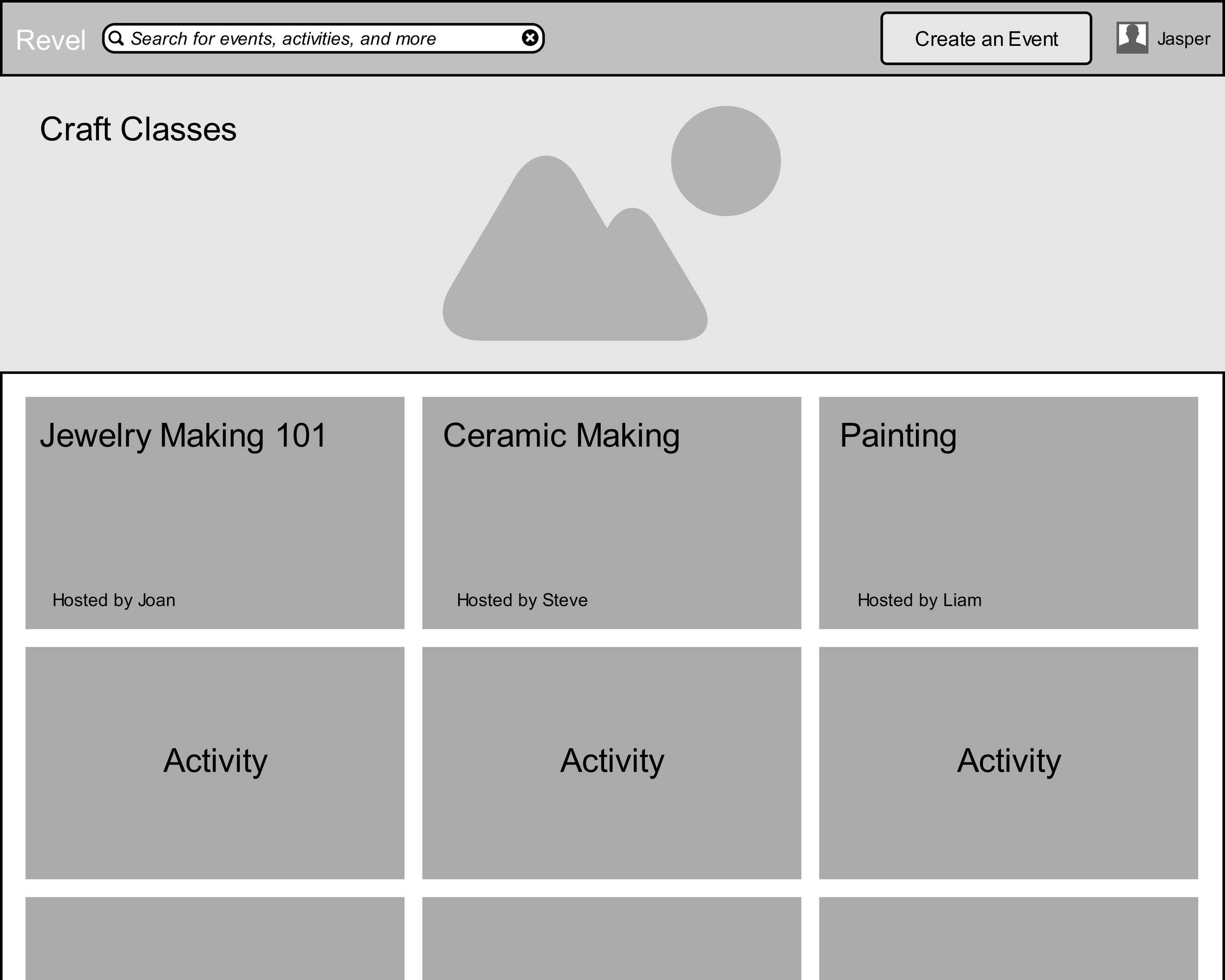Click the banner placeholder image
The image size is (1225, 980).
coord(612,223)
